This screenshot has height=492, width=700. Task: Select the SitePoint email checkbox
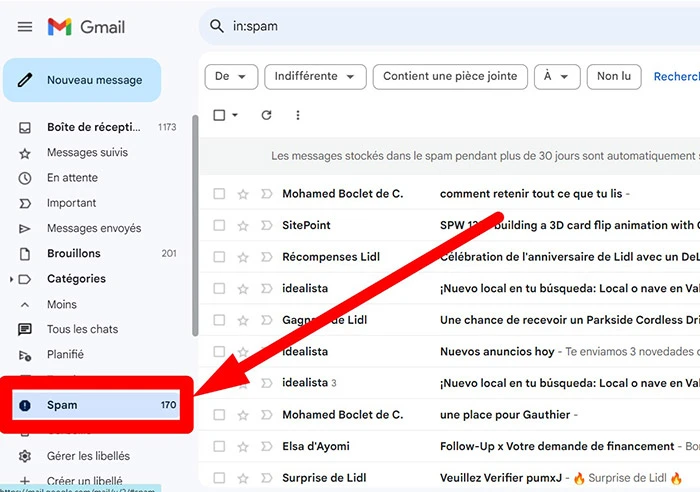point(219,225)
